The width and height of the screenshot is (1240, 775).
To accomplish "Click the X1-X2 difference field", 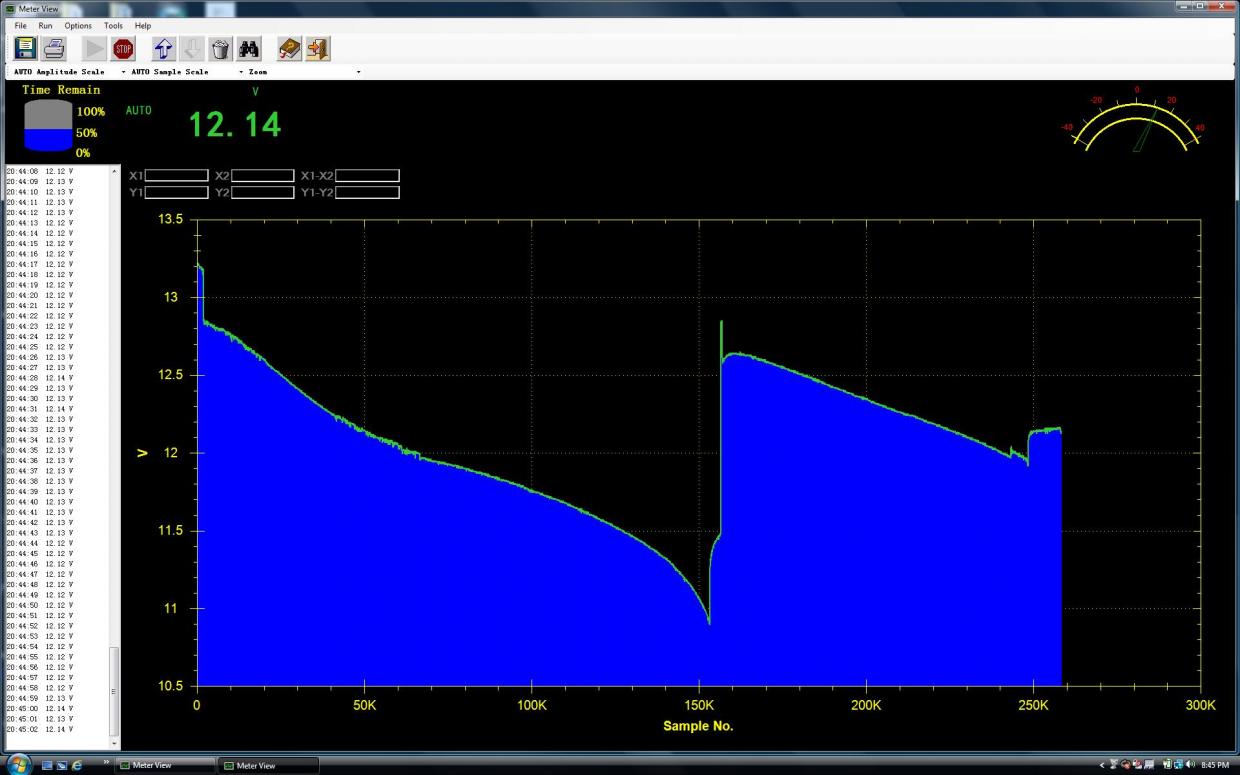I will coord(367,176).
